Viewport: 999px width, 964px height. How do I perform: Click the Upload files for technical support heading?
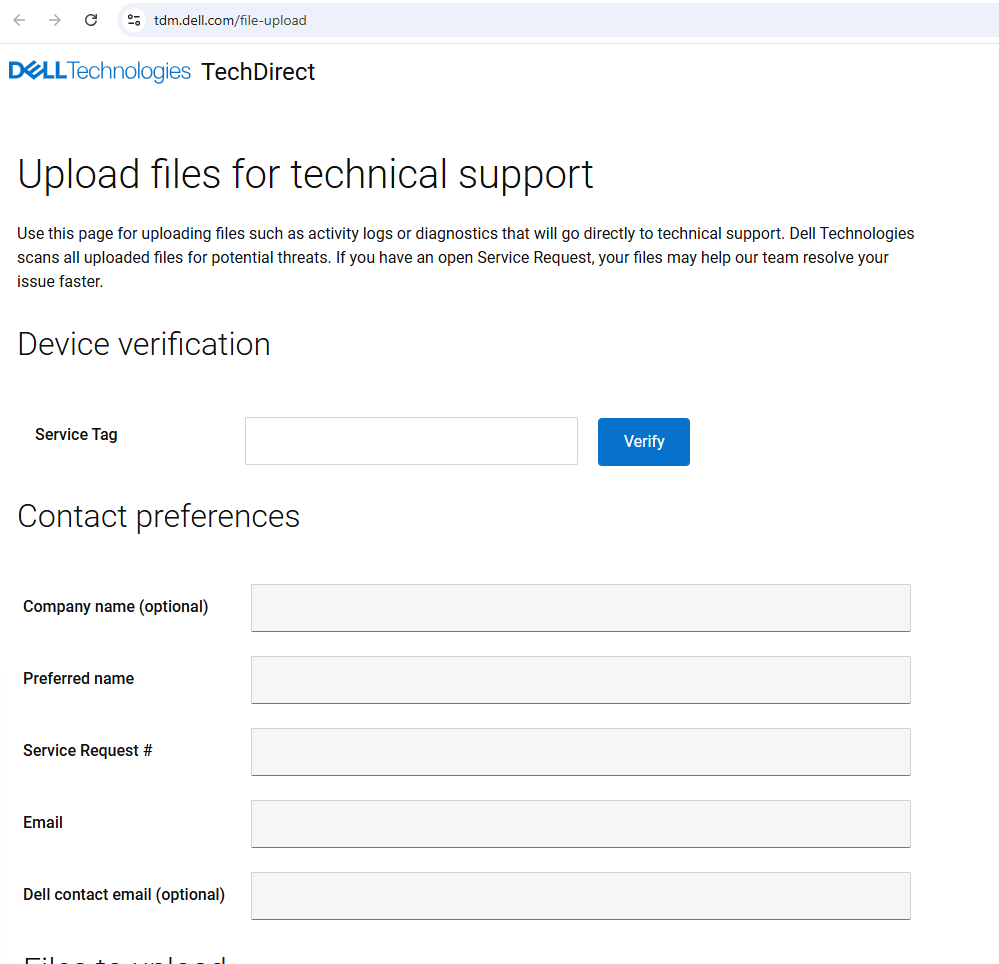coord(305,175)
